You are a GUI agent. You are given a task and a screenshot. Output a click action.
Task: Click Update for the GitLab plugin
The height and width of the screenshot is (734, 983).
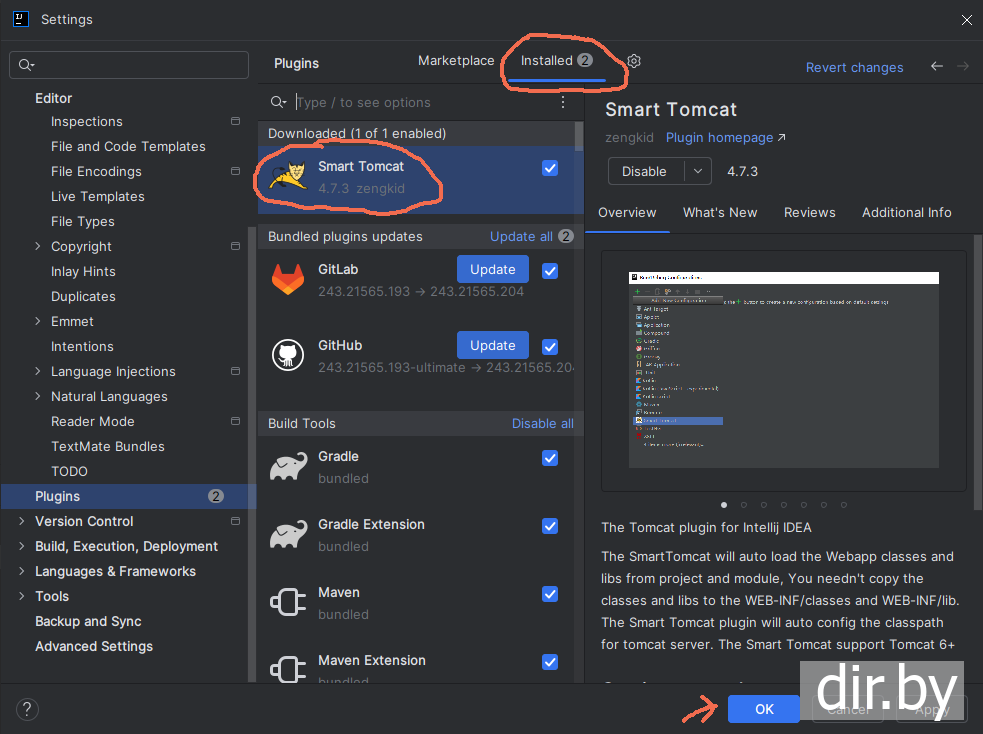(x=493, y=270)
